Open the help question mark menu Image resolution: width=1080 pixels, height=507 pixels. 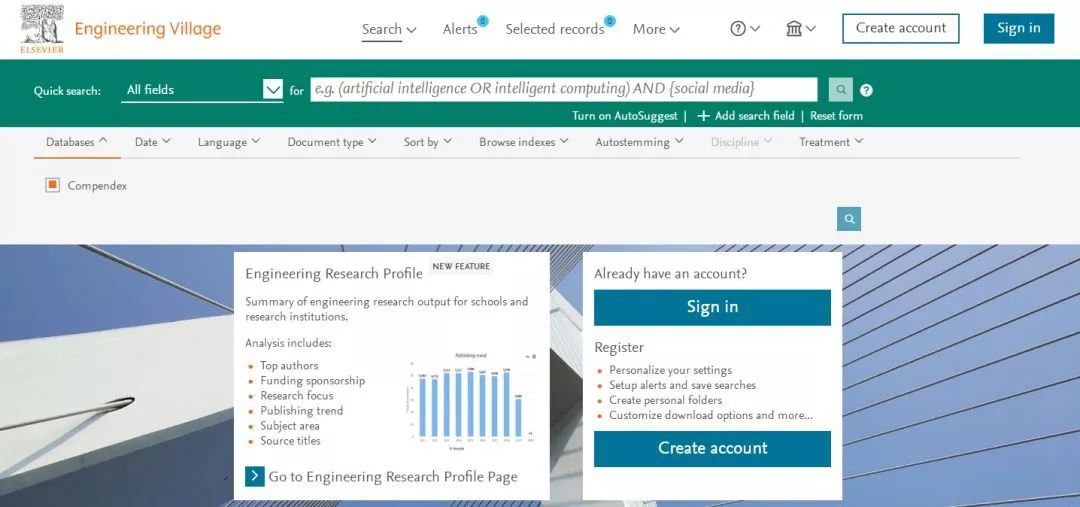745,29
